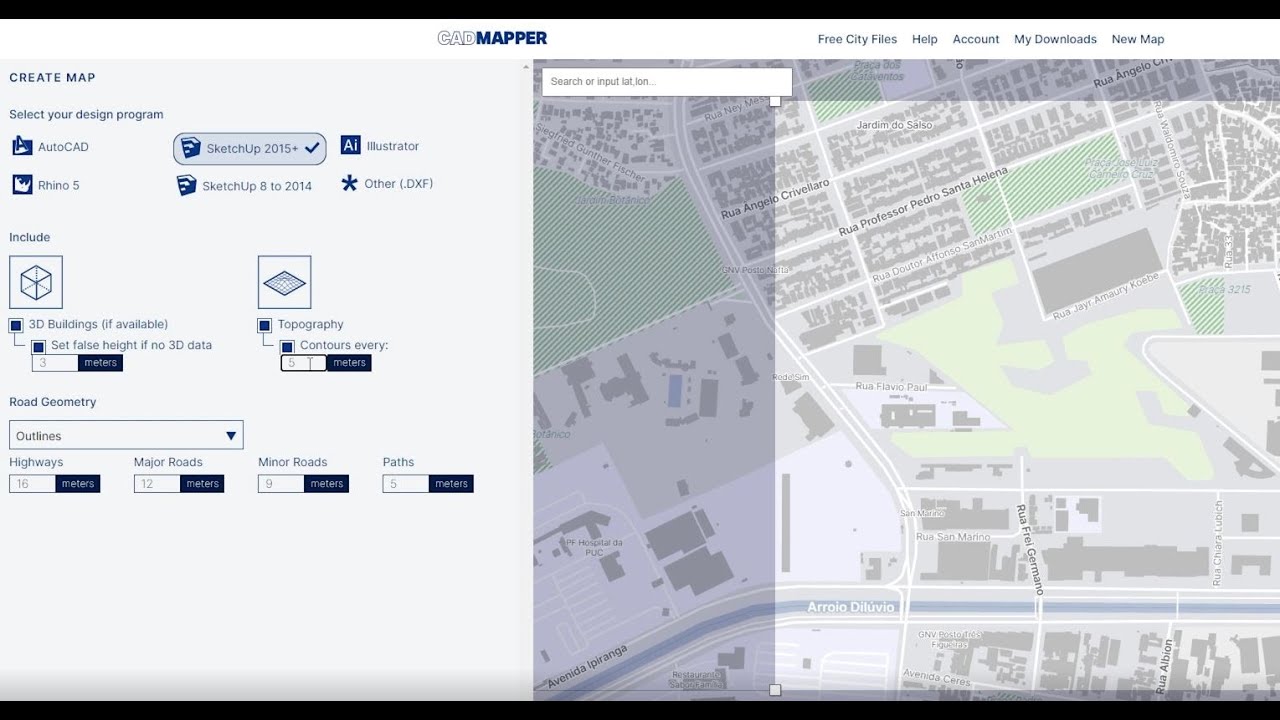The width and height of the screenshot is (1280, 720).
Task: Click the Rua Frei Germano street label
Action: (x=1028, y=549)
